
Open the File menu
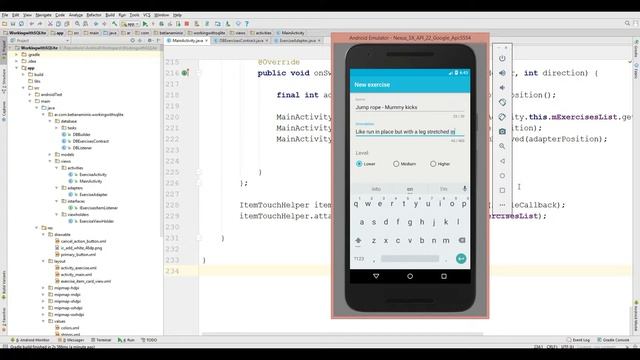coord(5,15)
